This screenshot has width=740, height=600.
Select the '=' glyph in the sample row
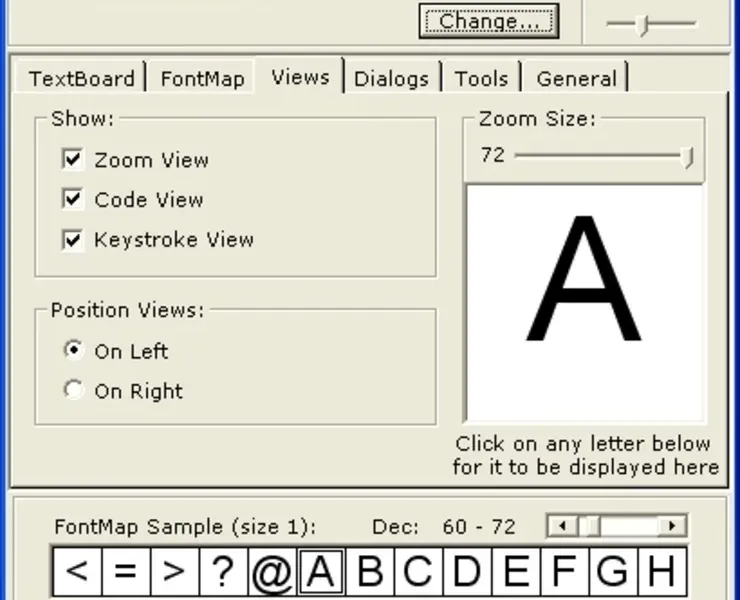(x=125, y=573)
